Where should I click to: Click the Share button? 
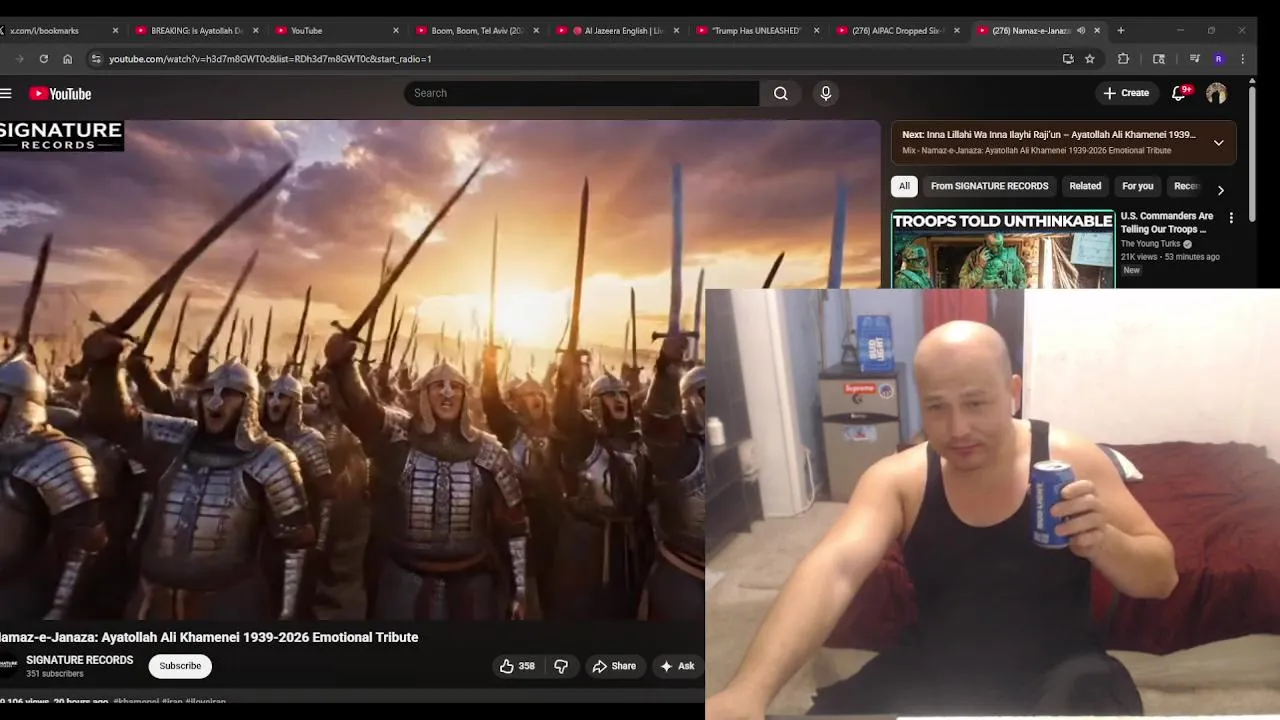click(613, 666)
